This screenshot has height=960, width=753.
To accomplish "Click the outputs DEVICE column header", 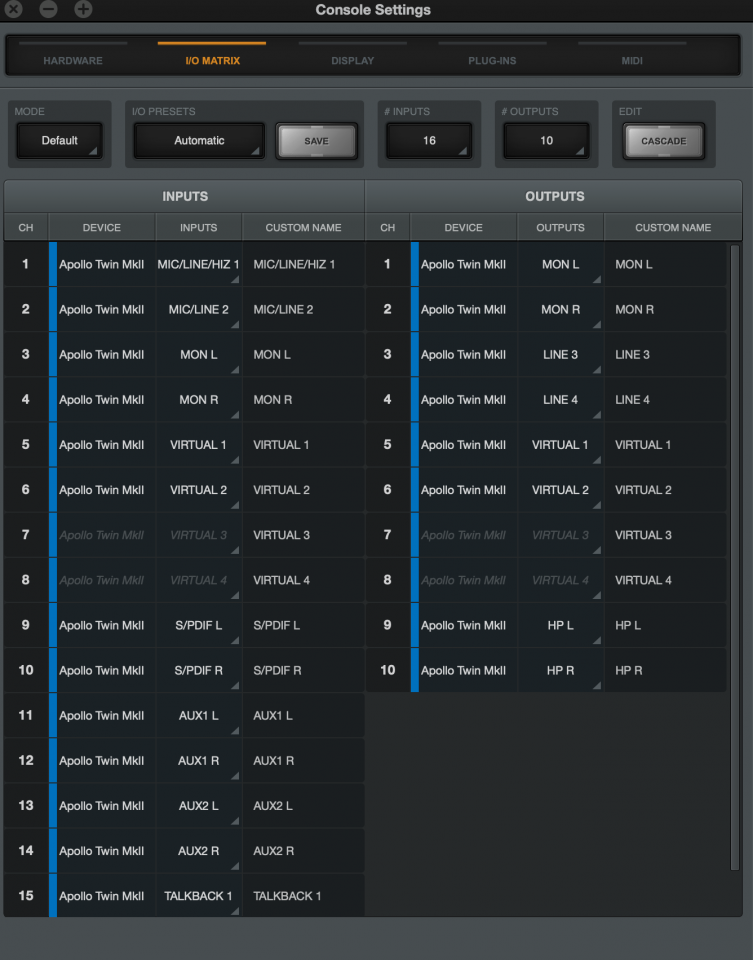I will tap(463, 228).
